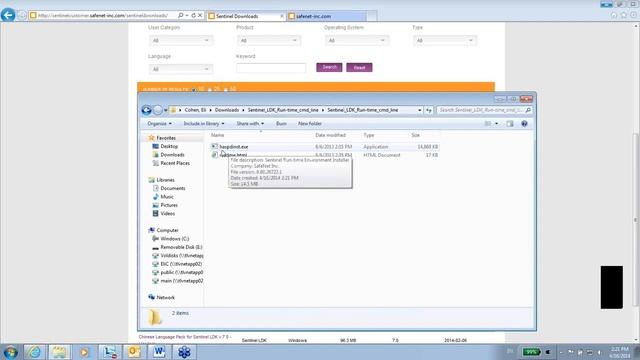Click the purple Reset button
The image size is (640, 360).
point(359,67)
